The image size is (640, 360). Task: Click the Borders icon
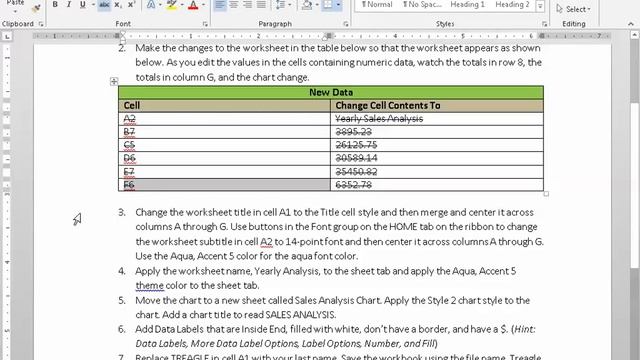click(x=328, y=4)
